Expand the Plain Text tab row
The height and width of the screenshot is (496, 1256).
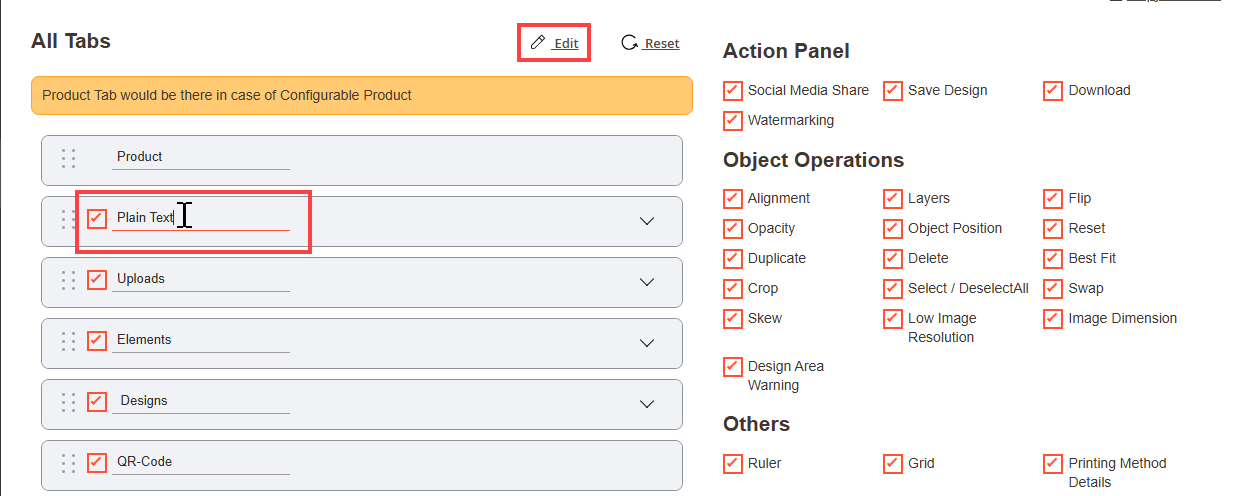click(647, 221)
